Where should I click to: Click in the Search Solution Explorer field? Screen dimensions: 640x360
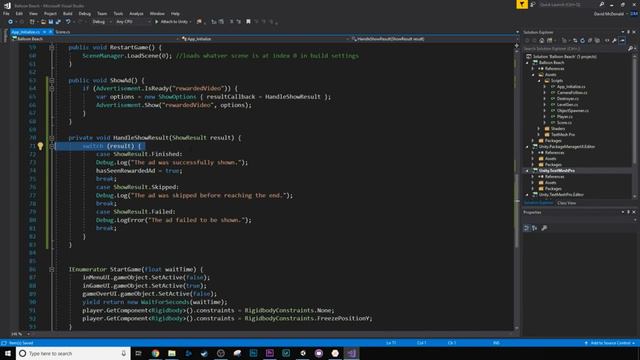tap(576, 49)
